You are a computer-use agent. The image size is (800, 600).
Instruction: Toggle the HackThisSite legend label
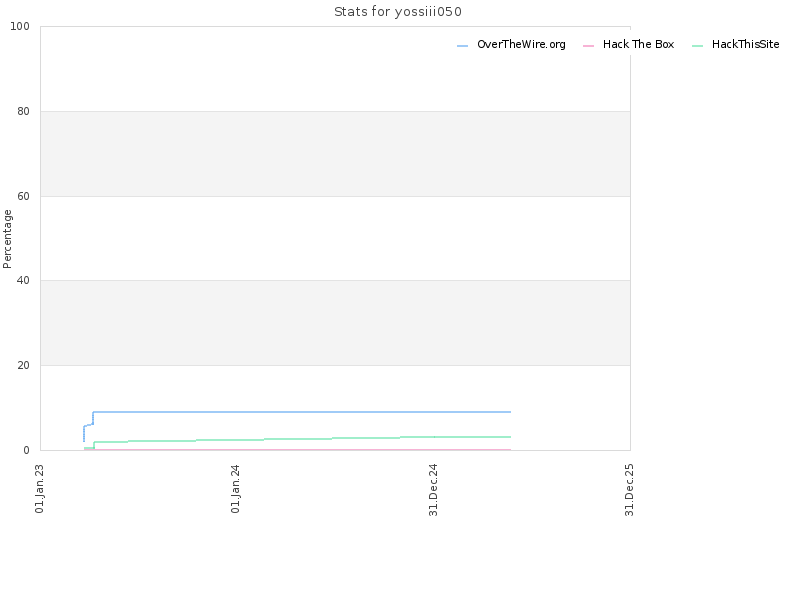pos(745,44)
